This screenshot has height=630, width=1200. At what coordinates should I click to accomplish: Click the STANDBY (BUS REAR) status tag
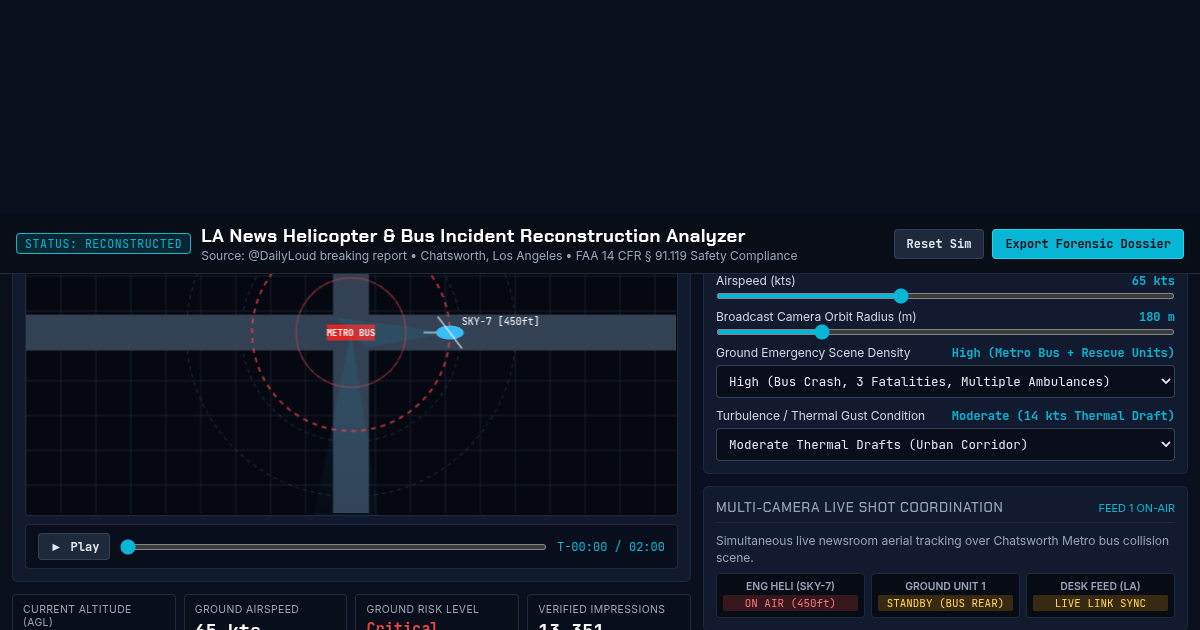point(945,603)
